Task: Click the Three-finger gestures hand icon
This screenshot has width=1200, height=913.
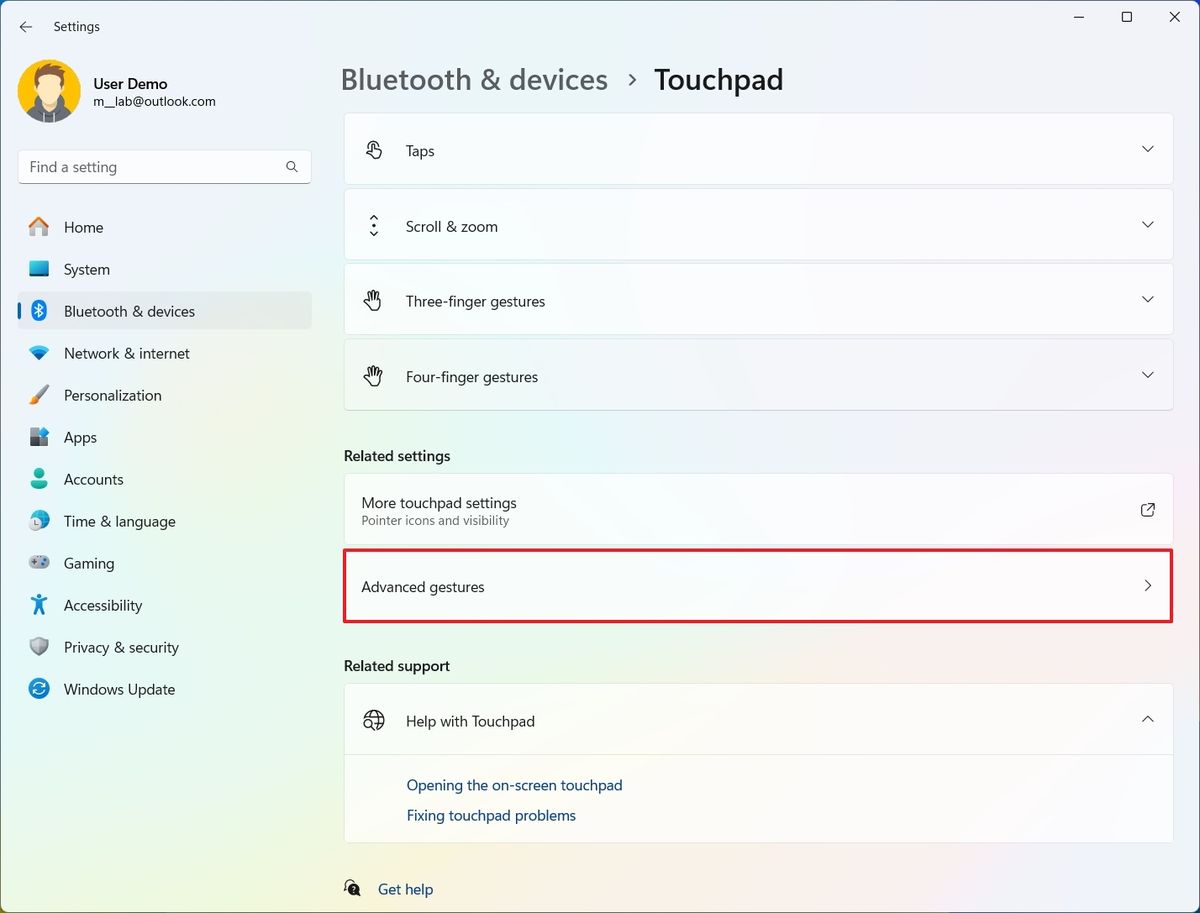Action: pos(374,300)
